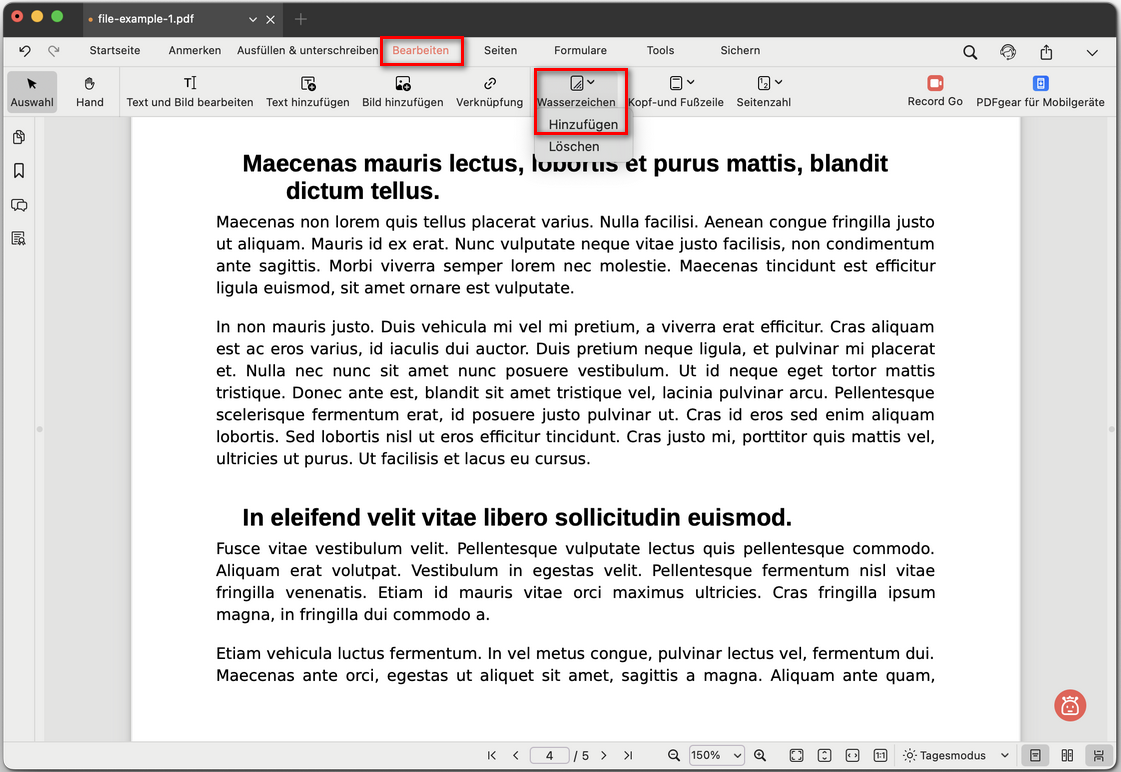Switch to the Formulare tab
The height and width of the screenshot is (772, 1121).
pyautogui.click(x=580, y=50)
